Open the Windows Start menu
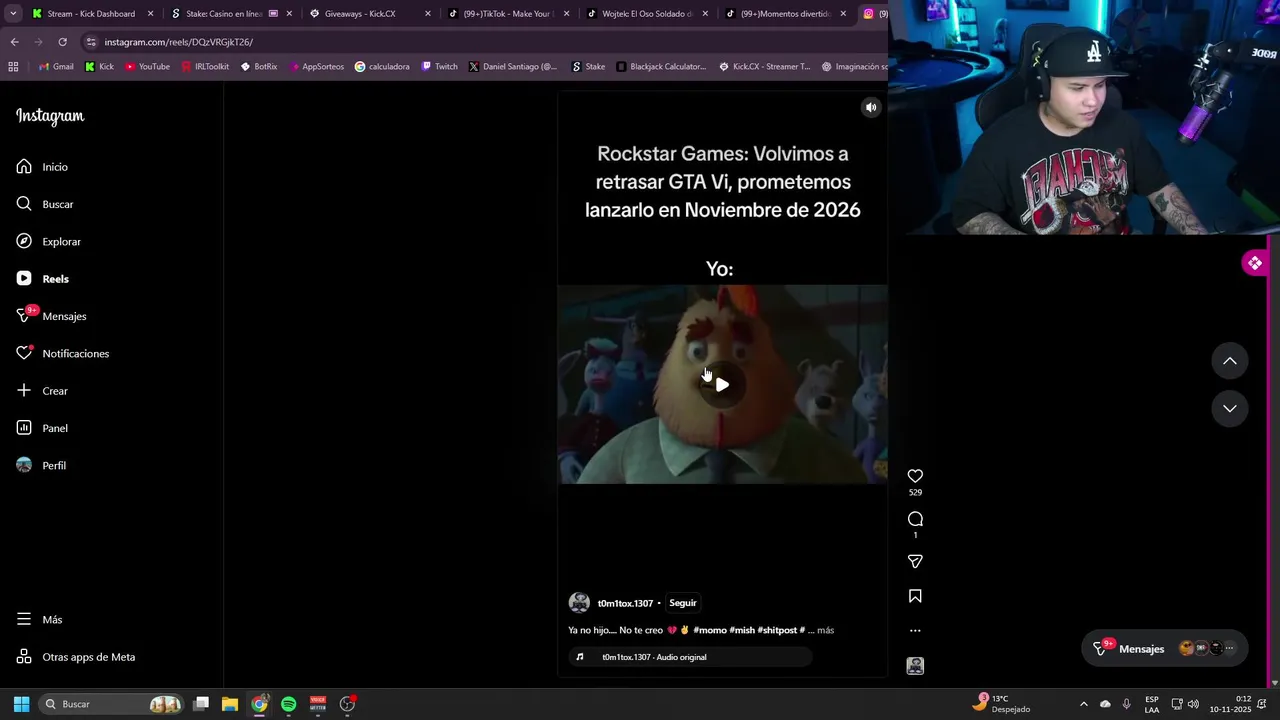The image size is (1280, 720). 21,704
